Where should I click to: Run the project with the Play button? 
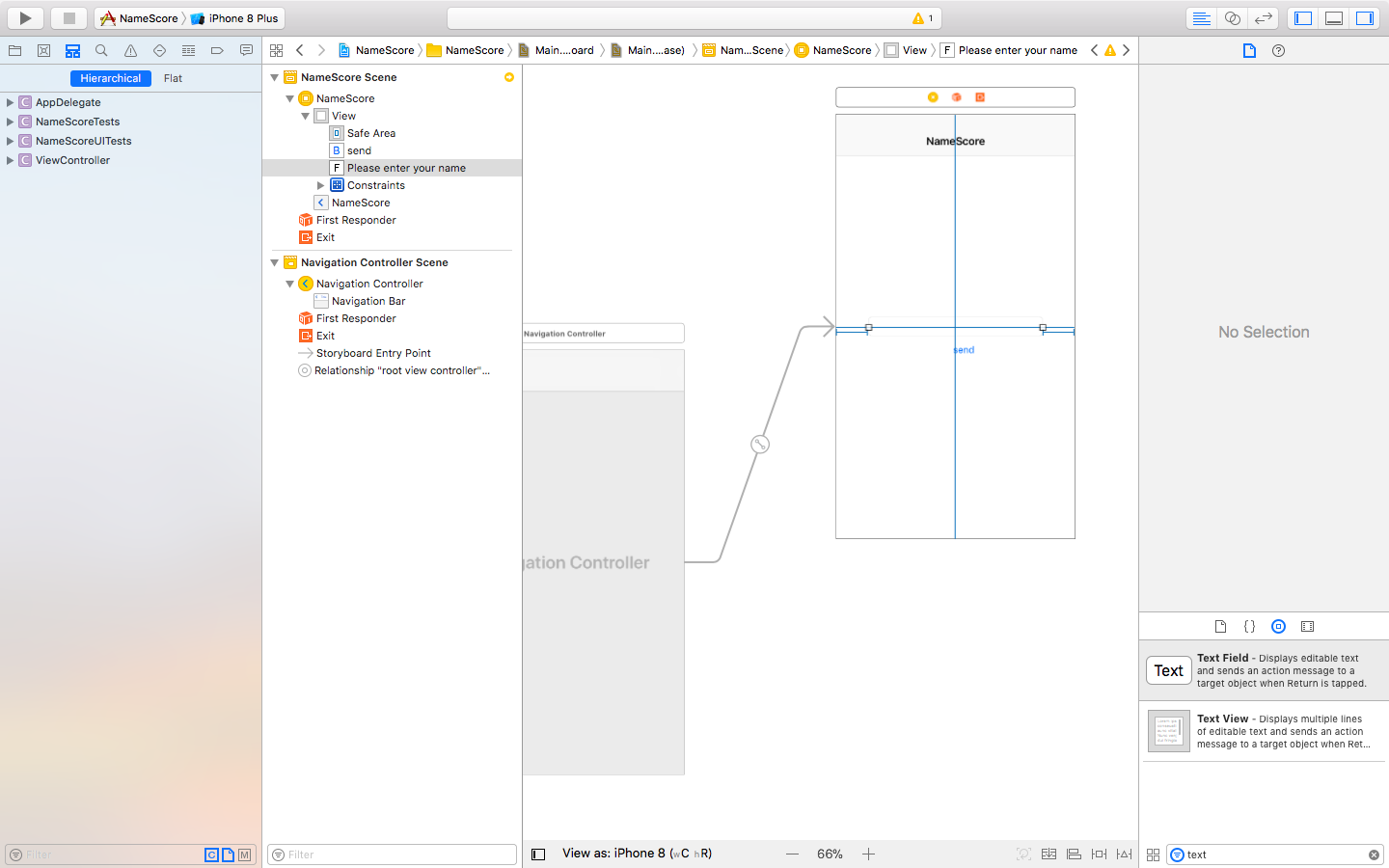pyautogui.click(x=25, y=17)
